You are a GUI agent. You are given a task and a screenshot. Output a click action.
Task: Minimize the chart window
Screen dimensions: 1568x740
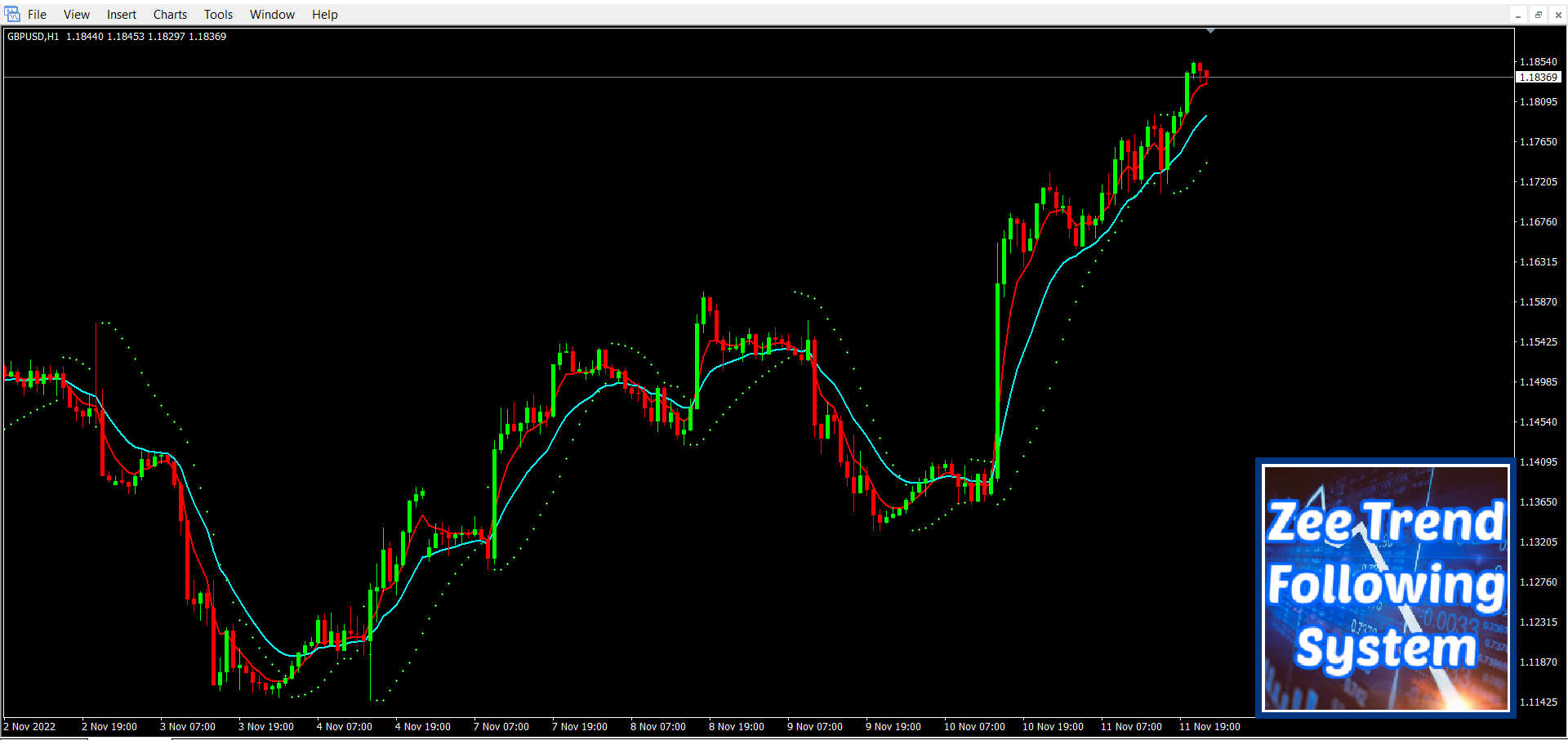pyautogui.click(x=1518, y=15)
